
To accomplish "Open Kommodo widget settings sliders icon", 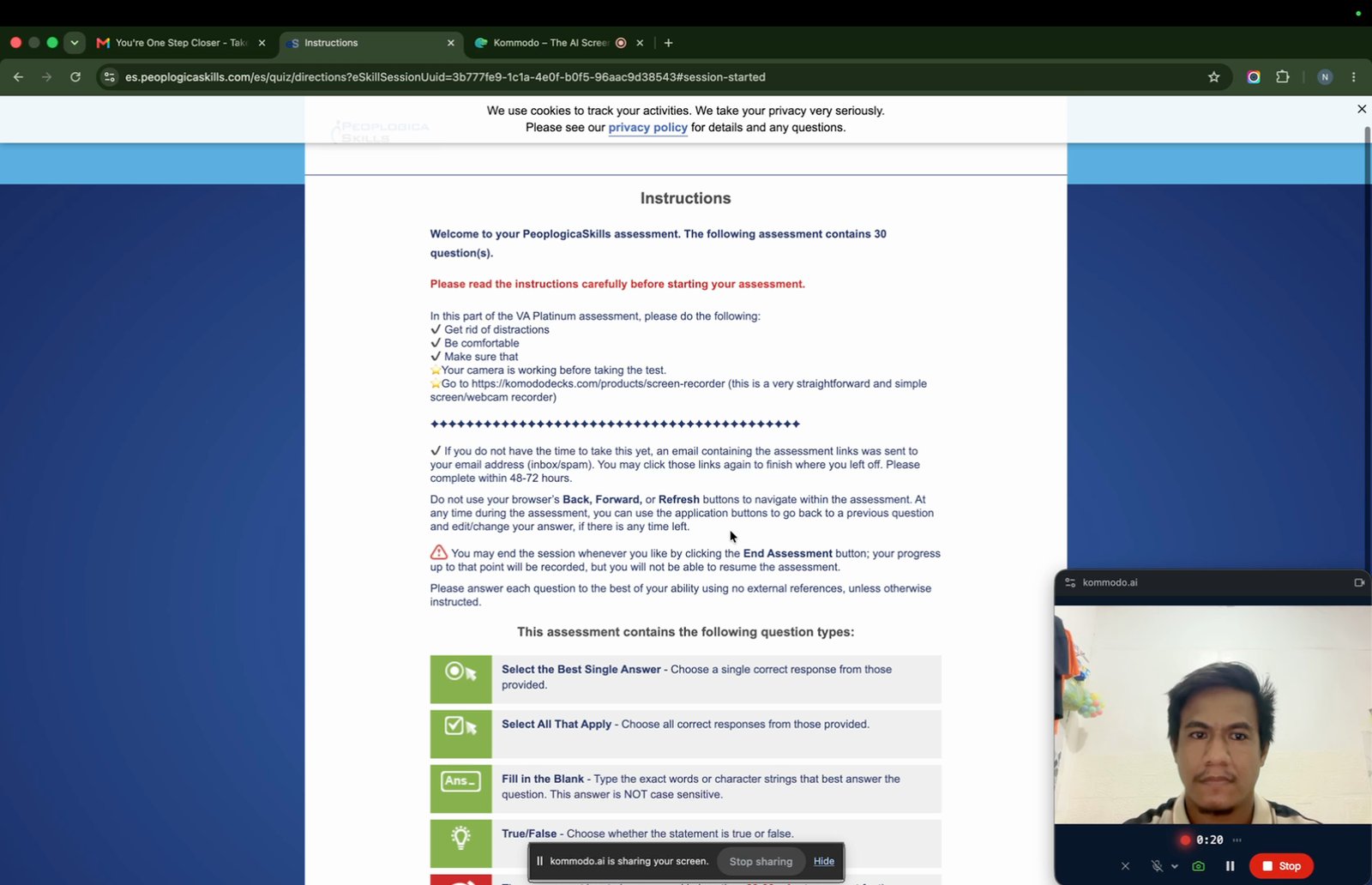I will (x=1070, y=582).
